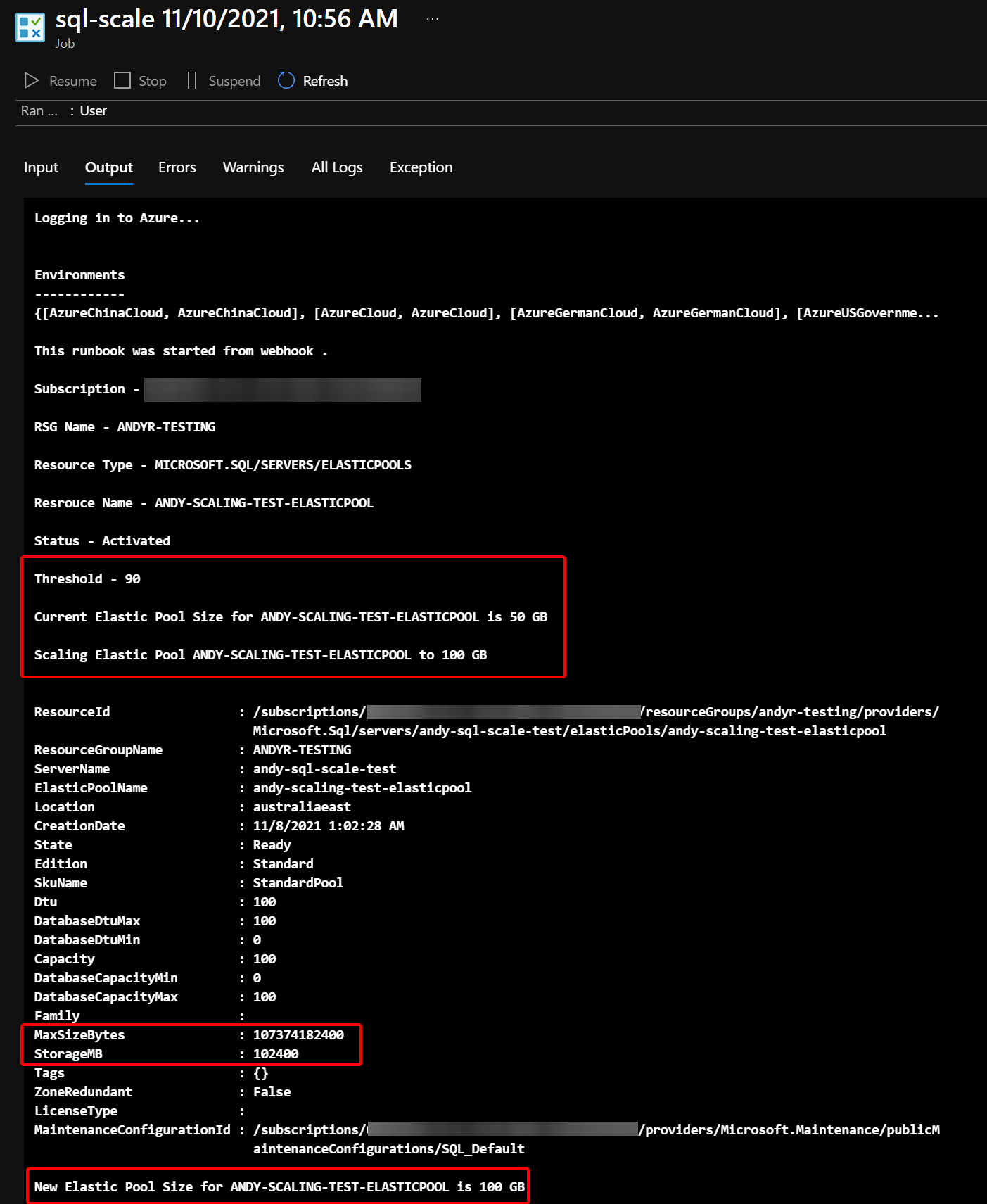The height and width of the screenshot is (1204, 987).
Task: Open the Exception tab
Action: pos(421,167)
